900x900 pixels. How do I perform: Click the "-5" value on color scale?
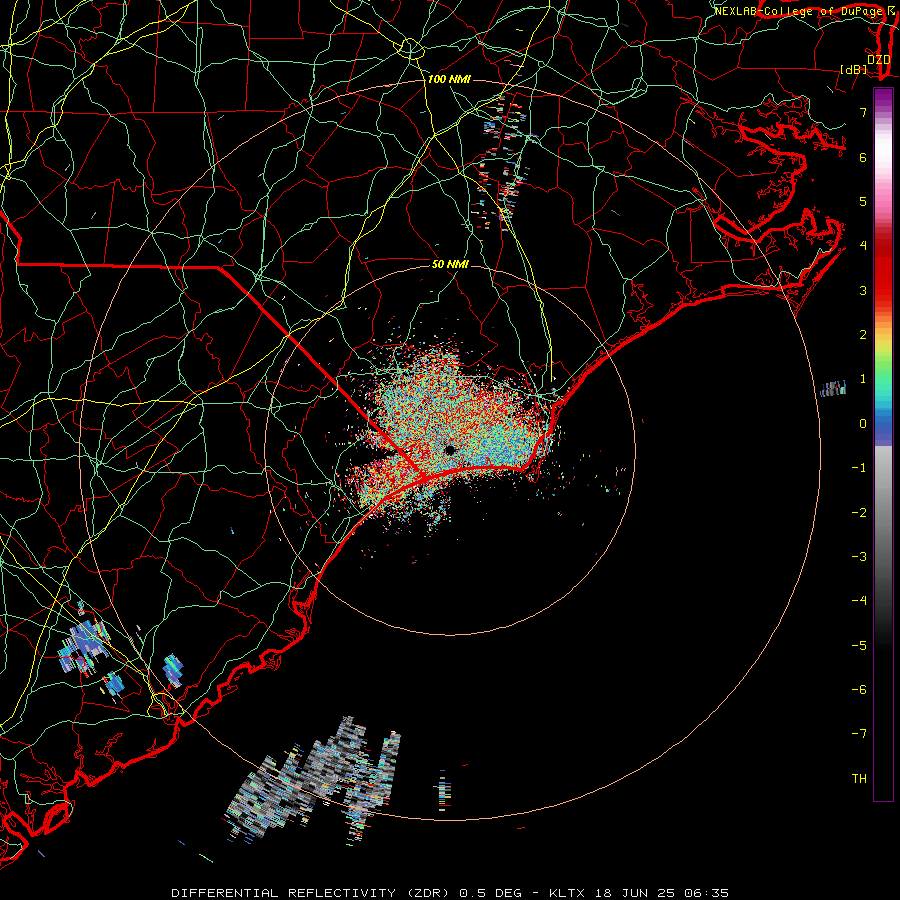[859, 645]
